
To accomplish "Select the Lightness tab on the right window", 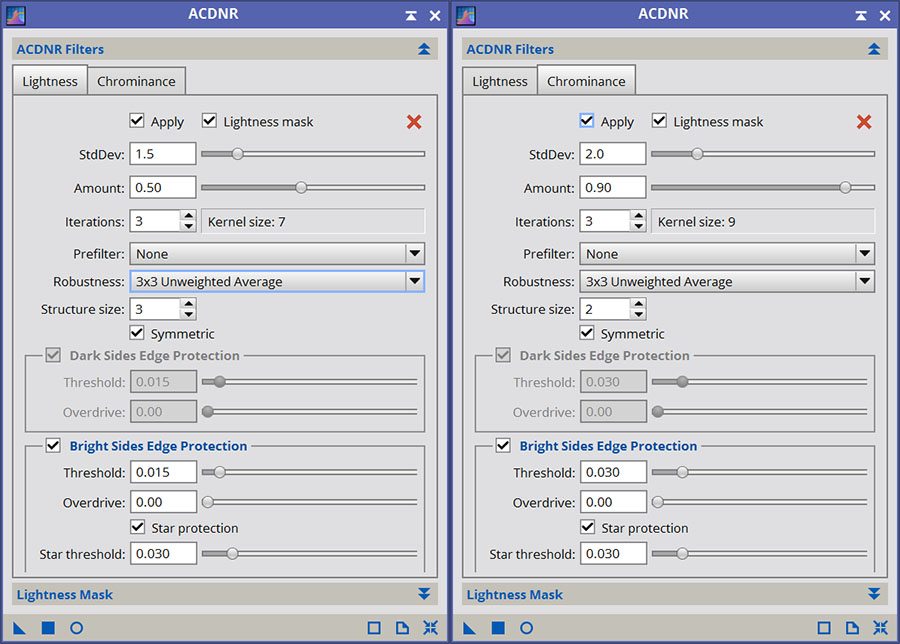I will [499, 80].
